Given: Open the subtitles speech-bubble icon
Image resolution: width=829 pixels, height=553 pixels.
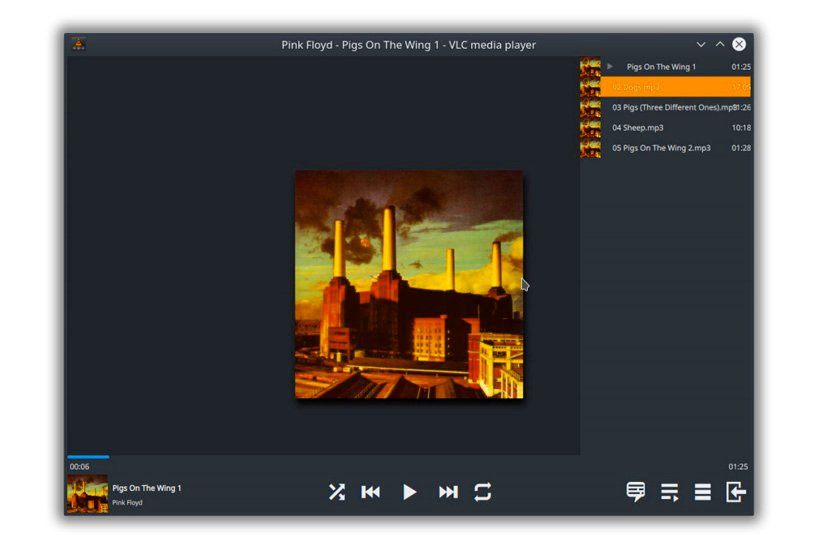Looking at the screenshot, I should [x=636, y=492].
